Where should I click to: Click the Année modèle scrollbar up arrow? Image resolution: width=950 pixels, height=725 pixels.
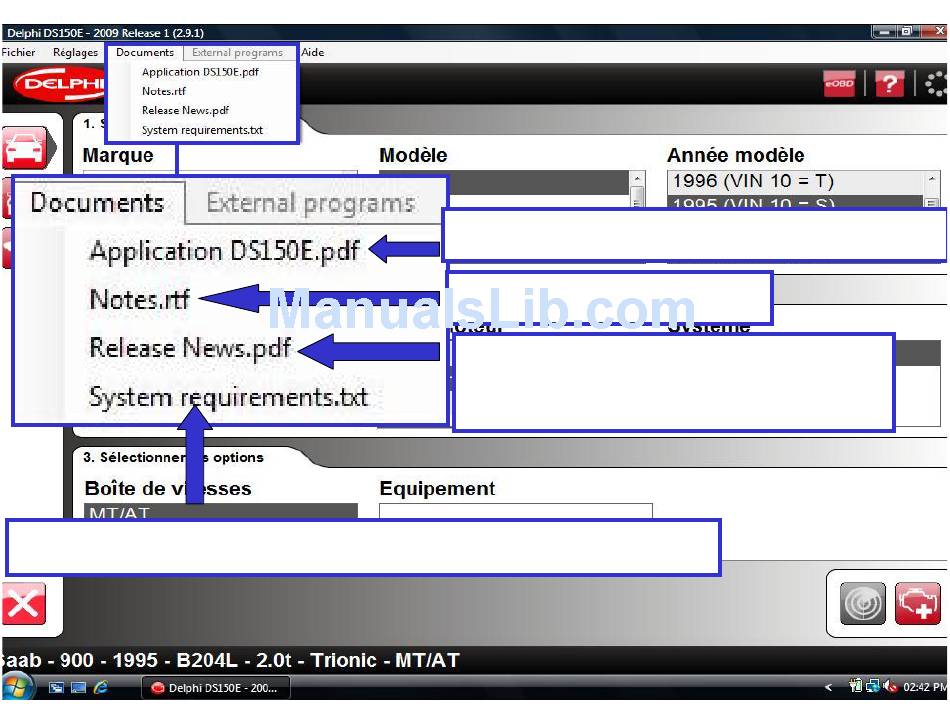tap(932, 179)
